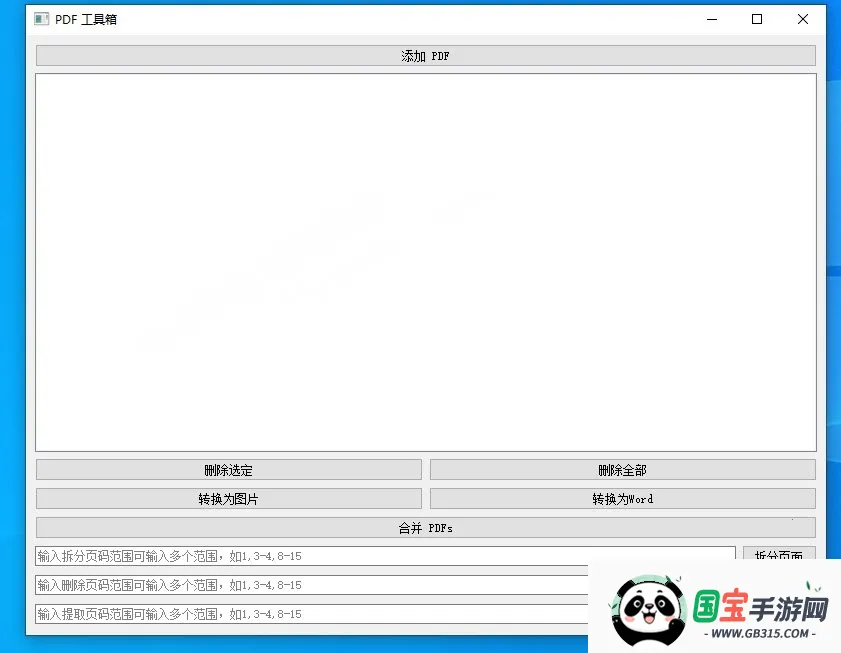Click the desktop area left of the window
Image resolution: width=841 pixels, height=653 pixels.
point(12,300)
